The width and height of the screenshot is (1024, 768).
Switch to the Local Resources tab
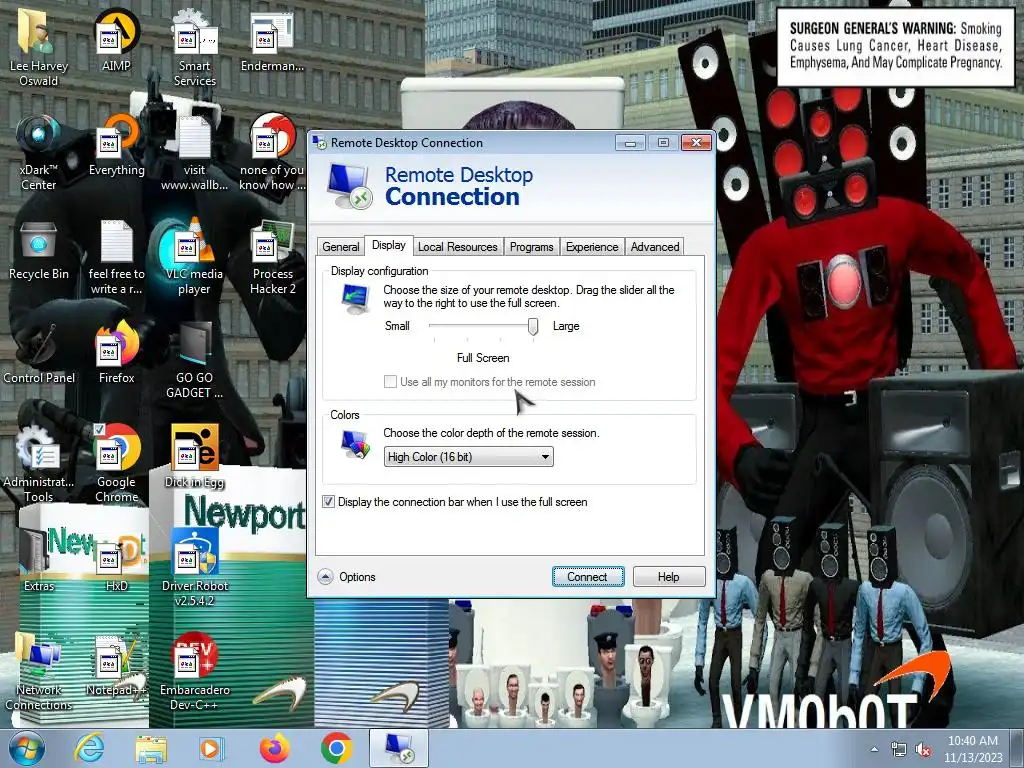click(x=458, y=247)
